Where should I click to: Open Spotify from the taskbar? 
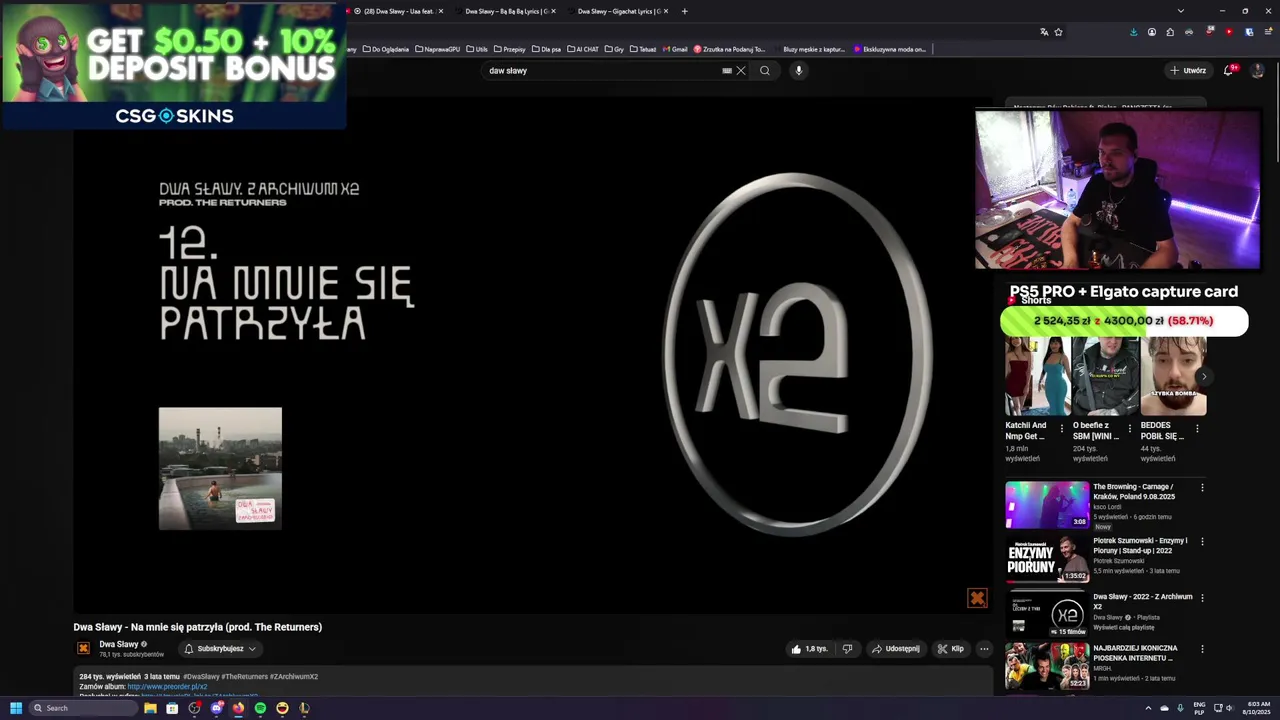pos(260,708)
